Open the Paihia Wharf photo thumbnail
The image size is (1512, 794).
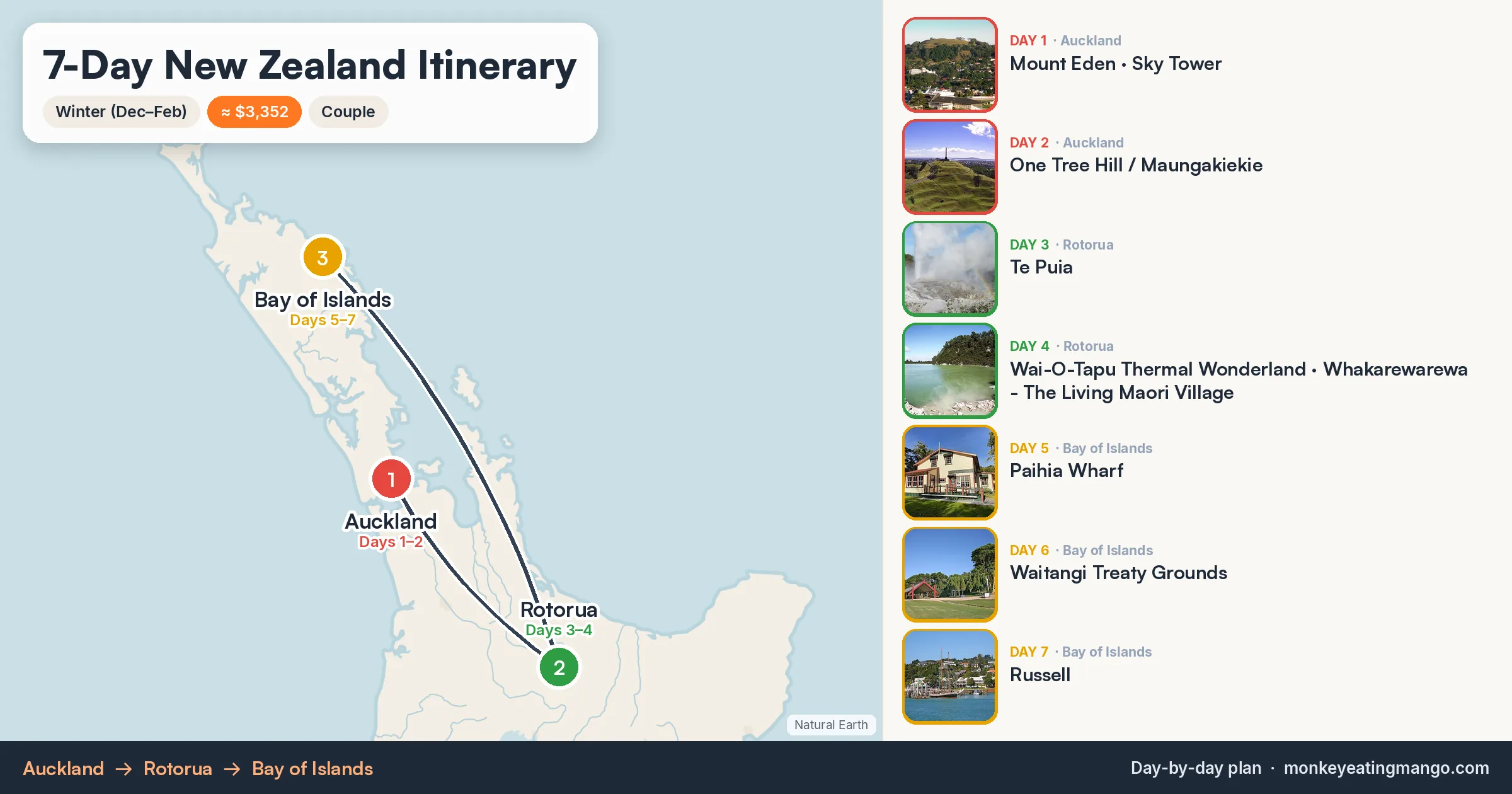(x=950, y=473)
